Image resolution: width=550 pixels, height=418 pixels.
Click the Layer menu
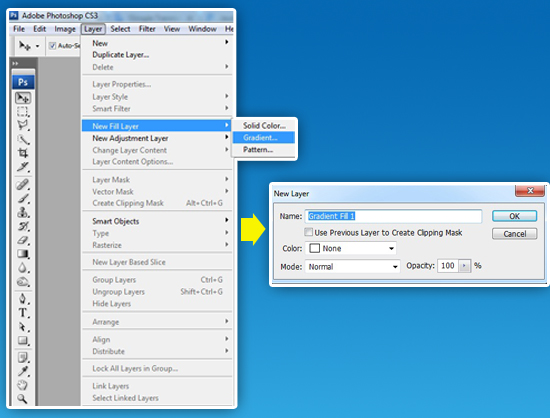click(x=93, y=29)
